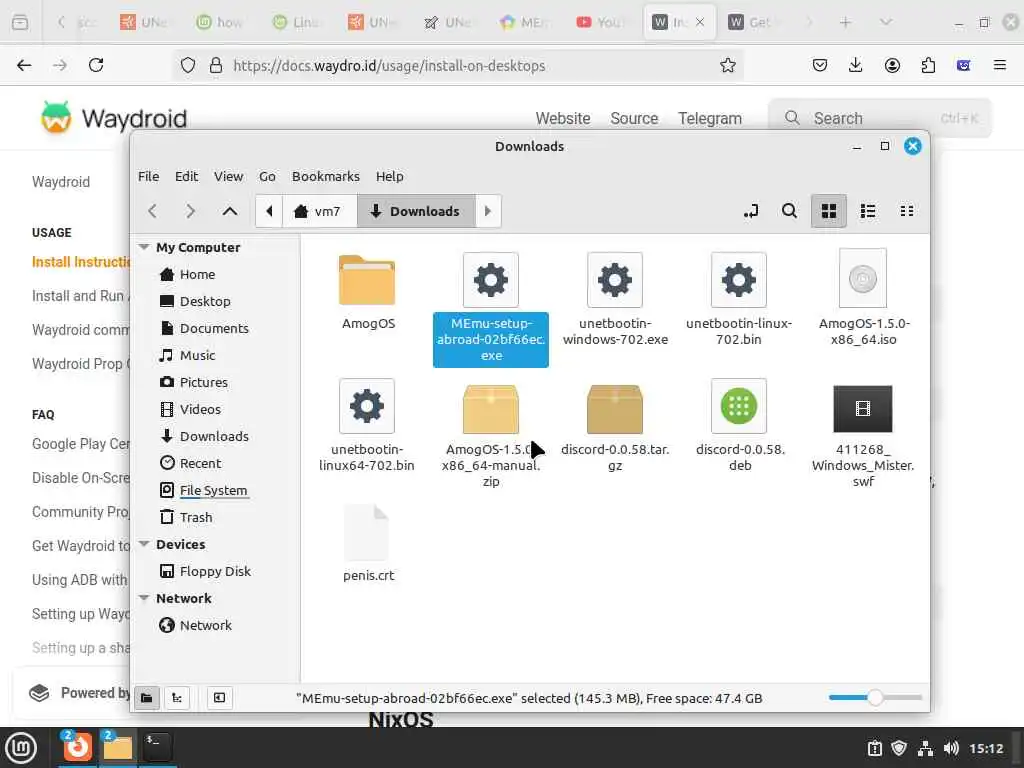
Task: Open file search in Downloads window
Action: point(790,211)
